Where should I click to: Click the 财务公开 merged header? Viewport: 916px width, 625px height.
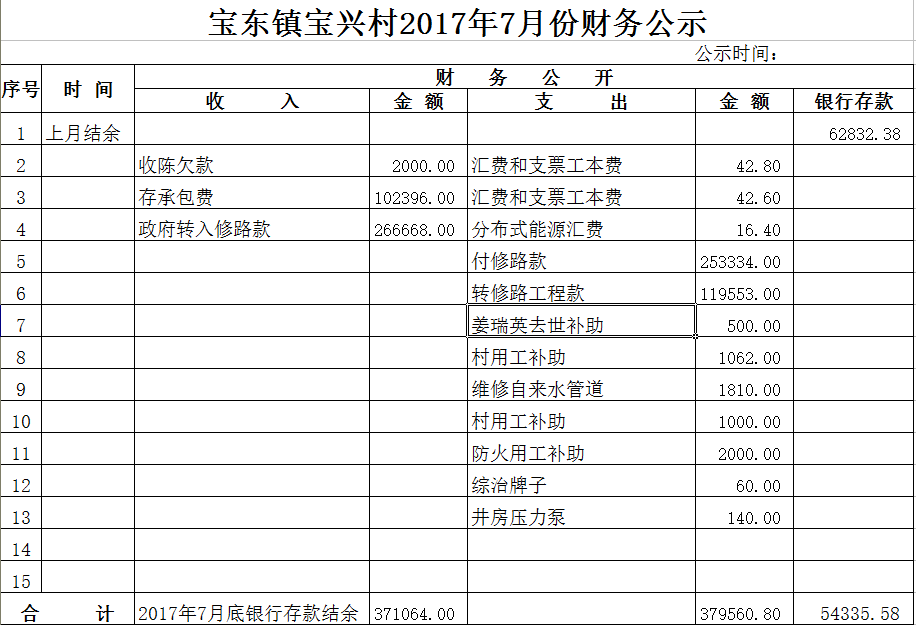524,77
